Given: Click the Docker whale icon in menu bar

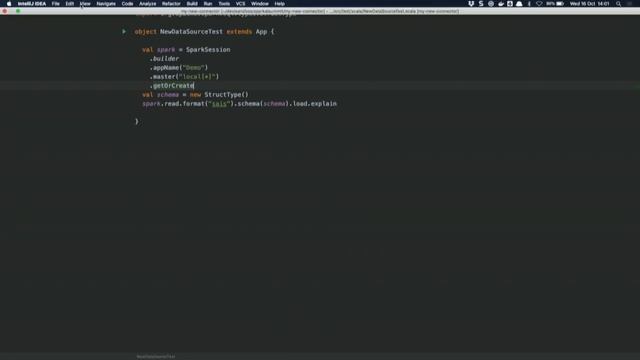Looking at the screenshot, I should click(x=501, y=4).
